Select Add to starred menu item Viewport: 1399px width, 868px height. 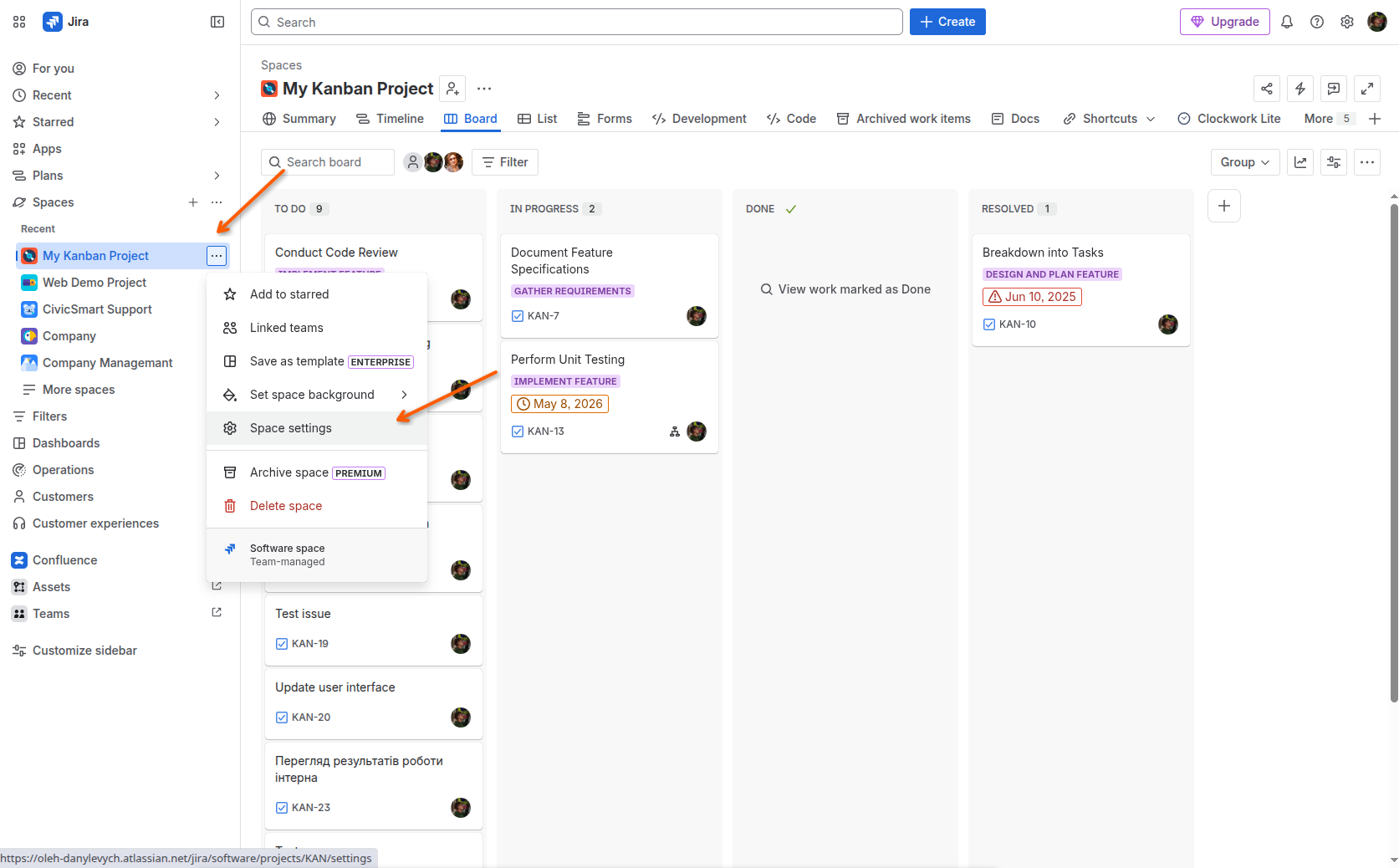pyautogui.click(x=317, y=294)
